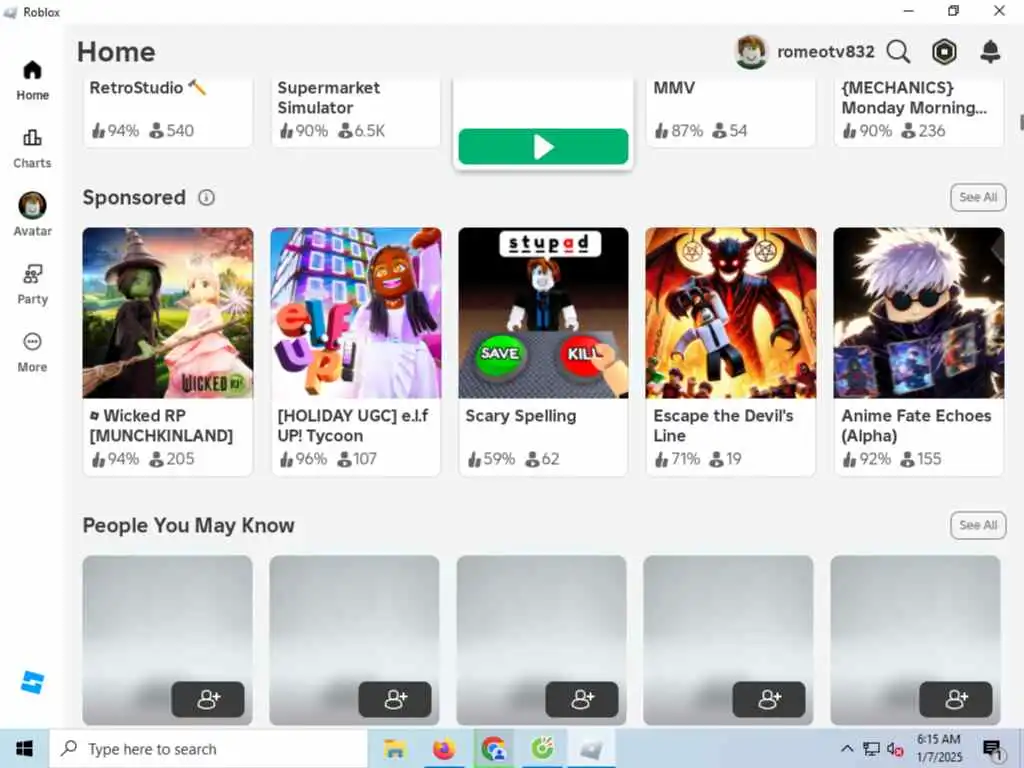This screenshot has width=1024, height=768.
Task: Click the vertical scrollbar thumb
Action: coord(1021,122)
